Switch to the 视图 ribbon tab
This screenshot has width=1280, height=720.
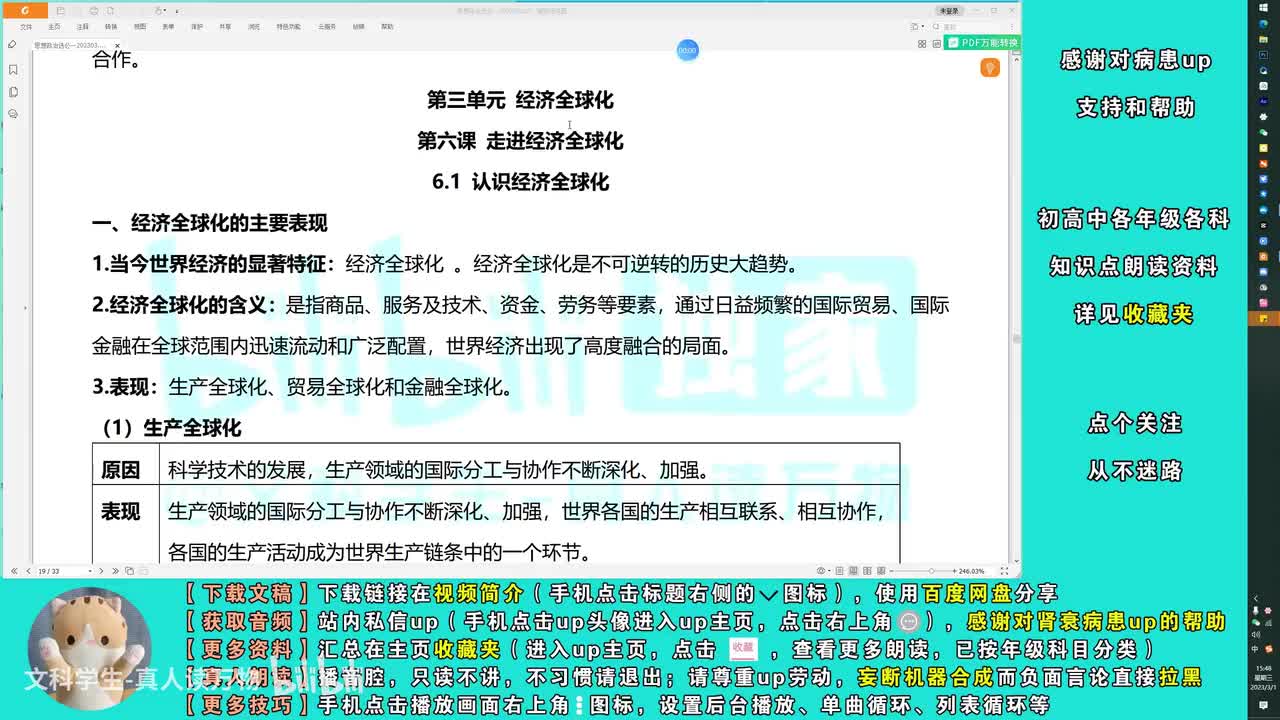[140, 27]
